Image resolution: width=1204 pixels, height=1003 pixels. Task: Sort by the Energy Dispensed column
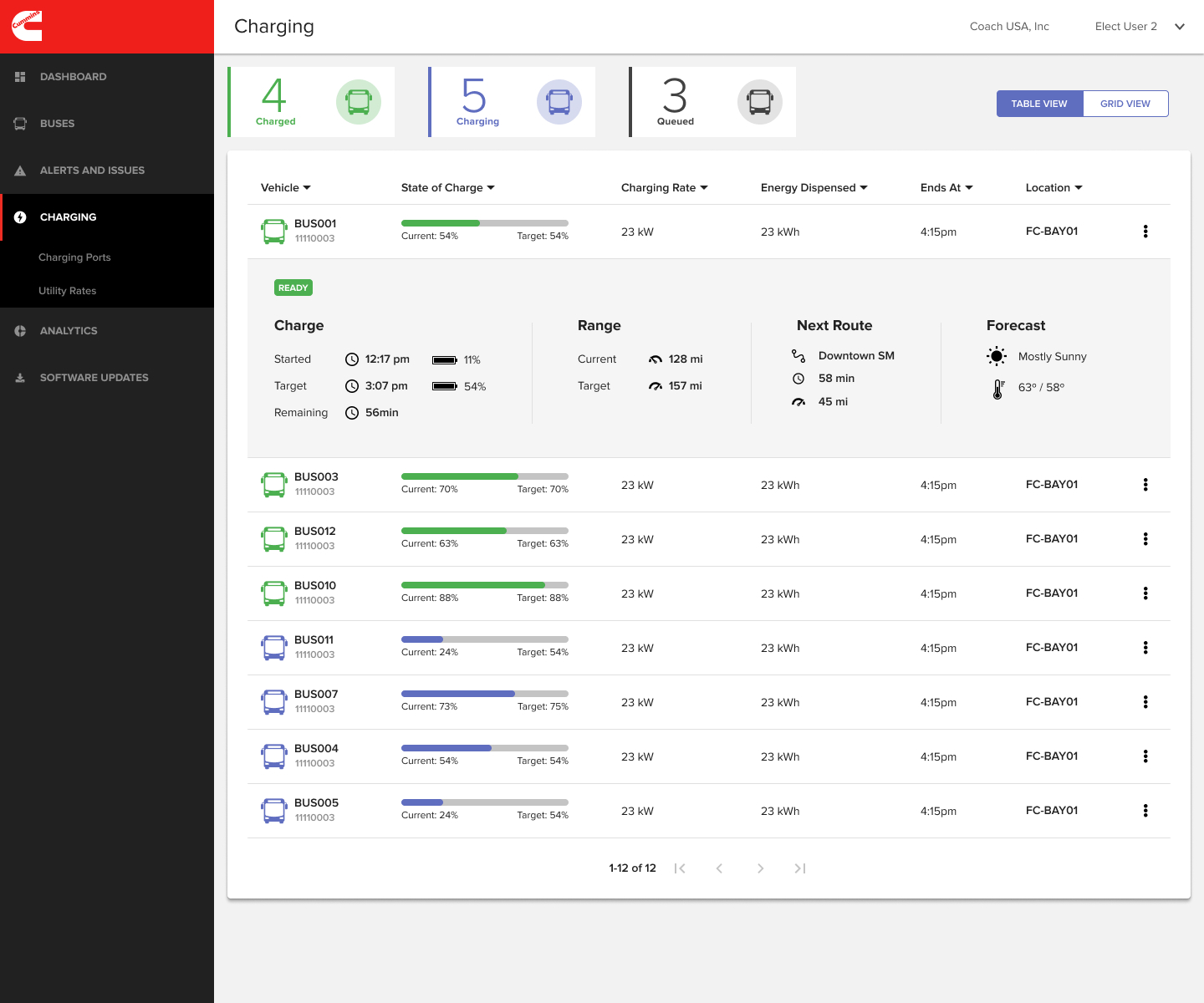click(814, 188)
